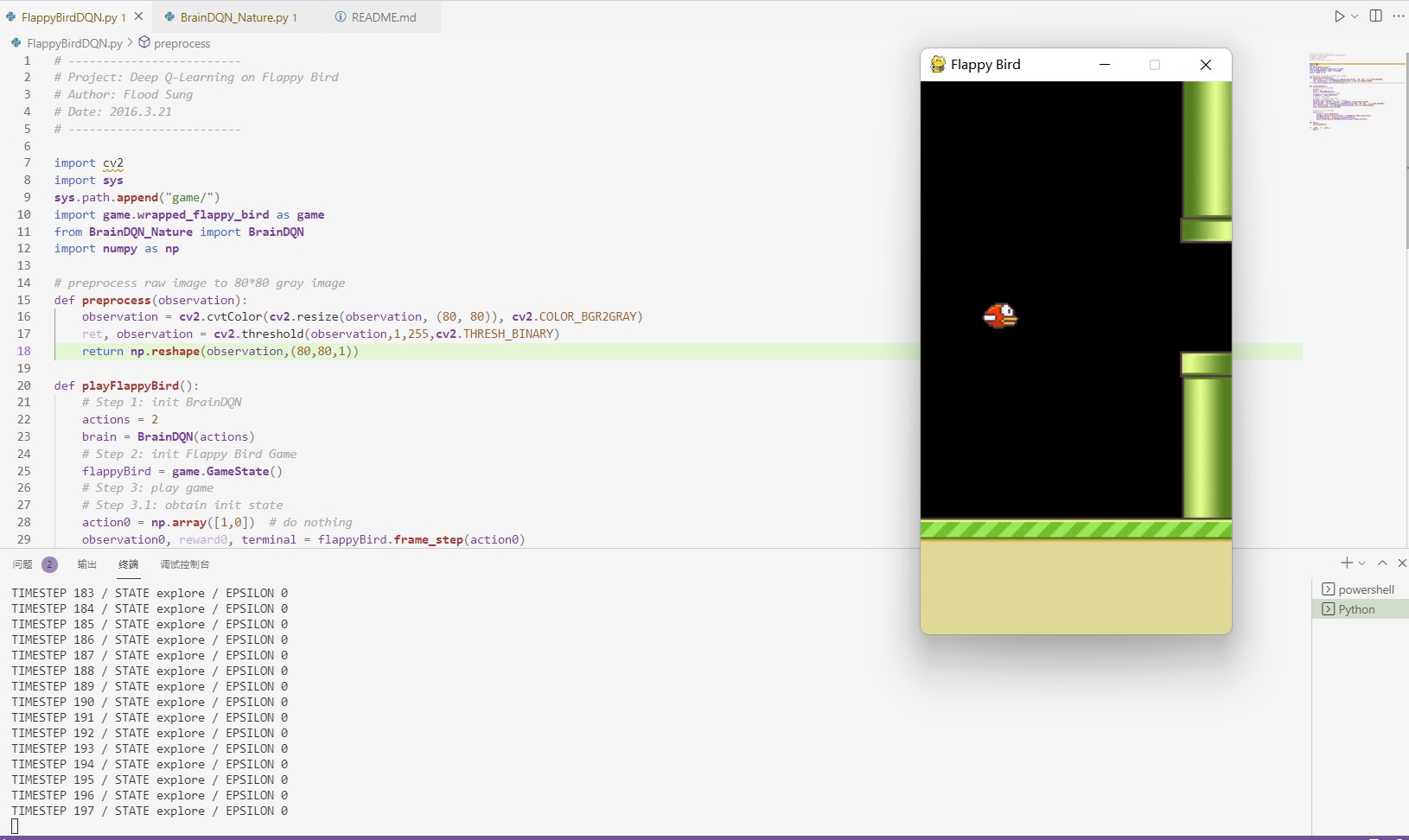Click the problems count badge showing 2
This screenshot has width=1409, height=840.
(49, 564)
